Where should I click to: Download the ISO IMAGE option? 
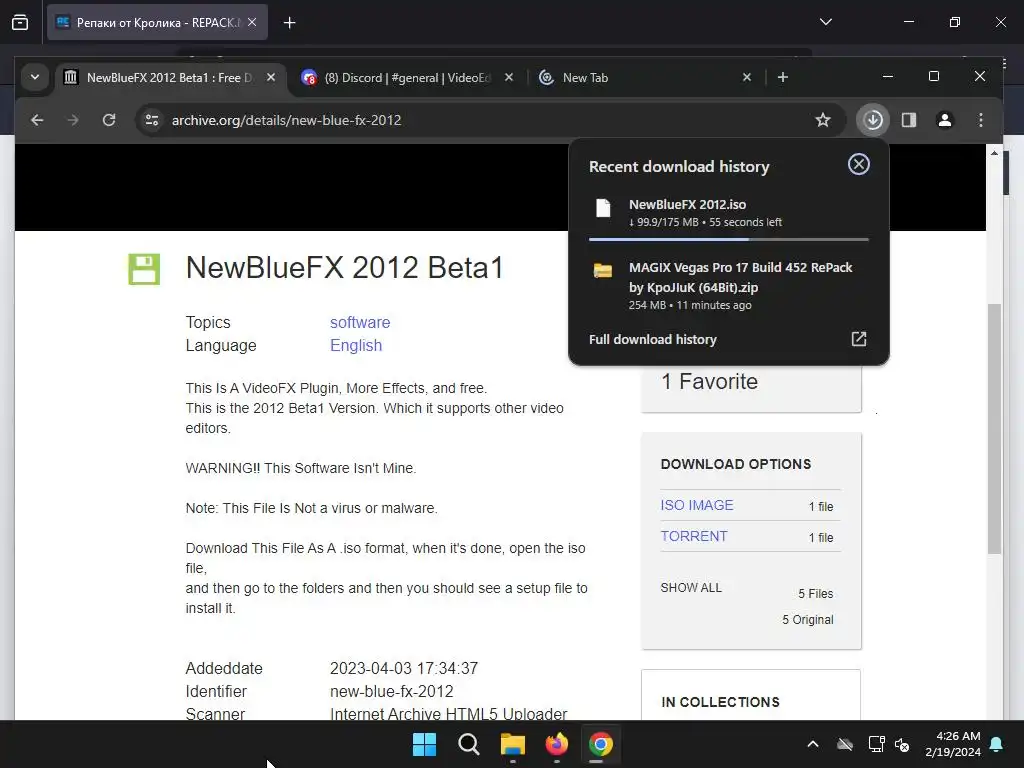(697, 505)
